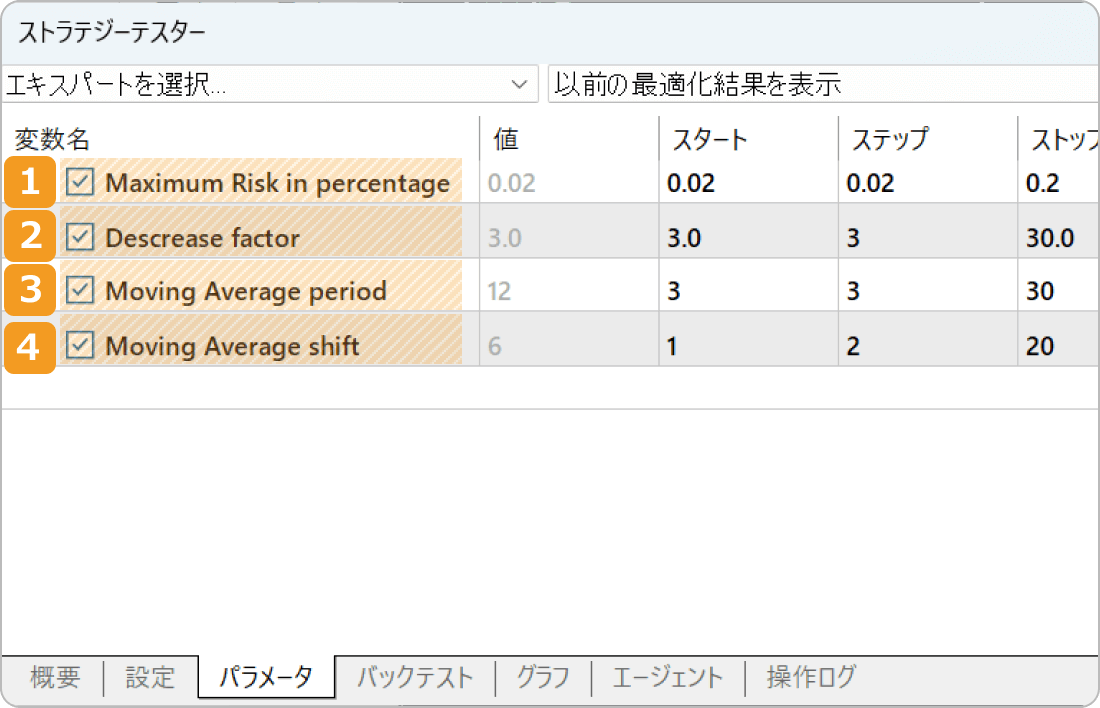Viewport: 1100px width, 708px height.
Task: Switch to the 設定 tab
Action: tap(150, 677)
